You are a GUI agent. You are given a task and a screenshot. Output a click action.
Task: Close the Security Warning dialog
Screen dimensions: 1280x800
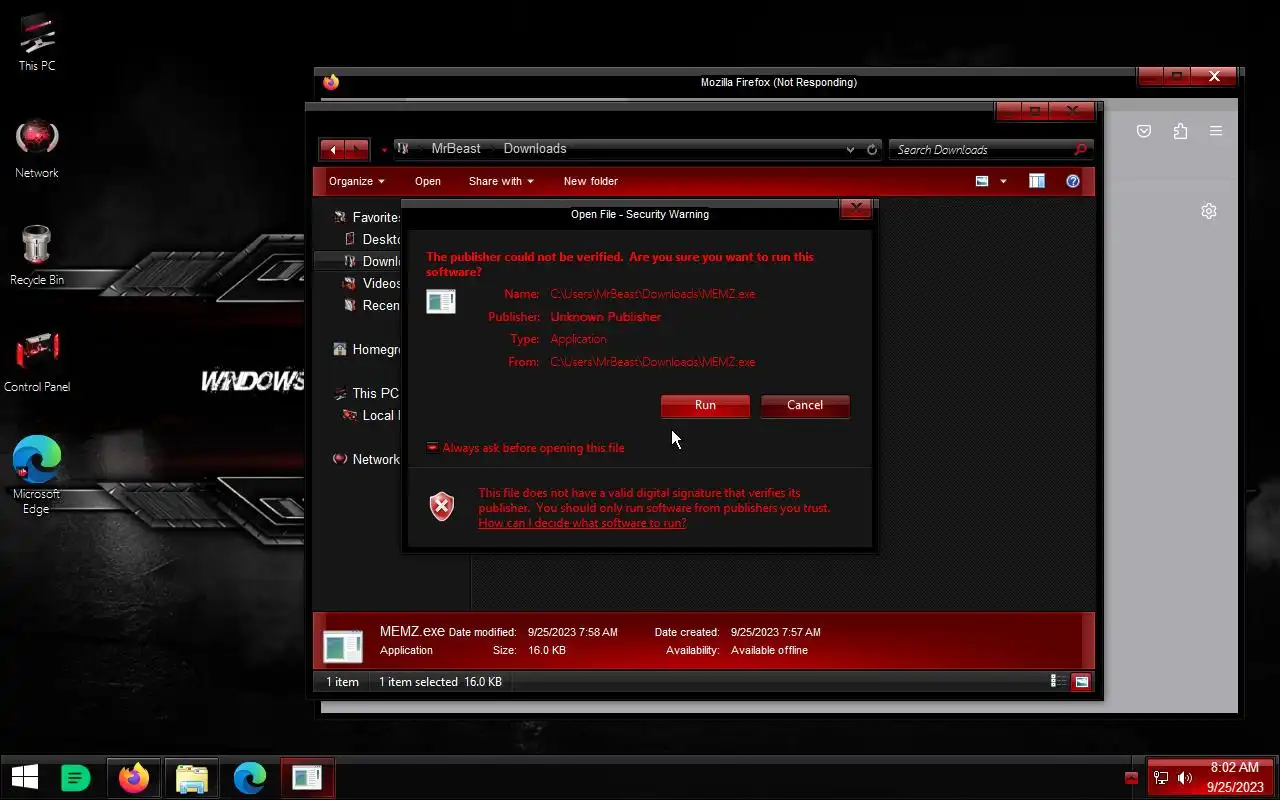coord(855,208)
